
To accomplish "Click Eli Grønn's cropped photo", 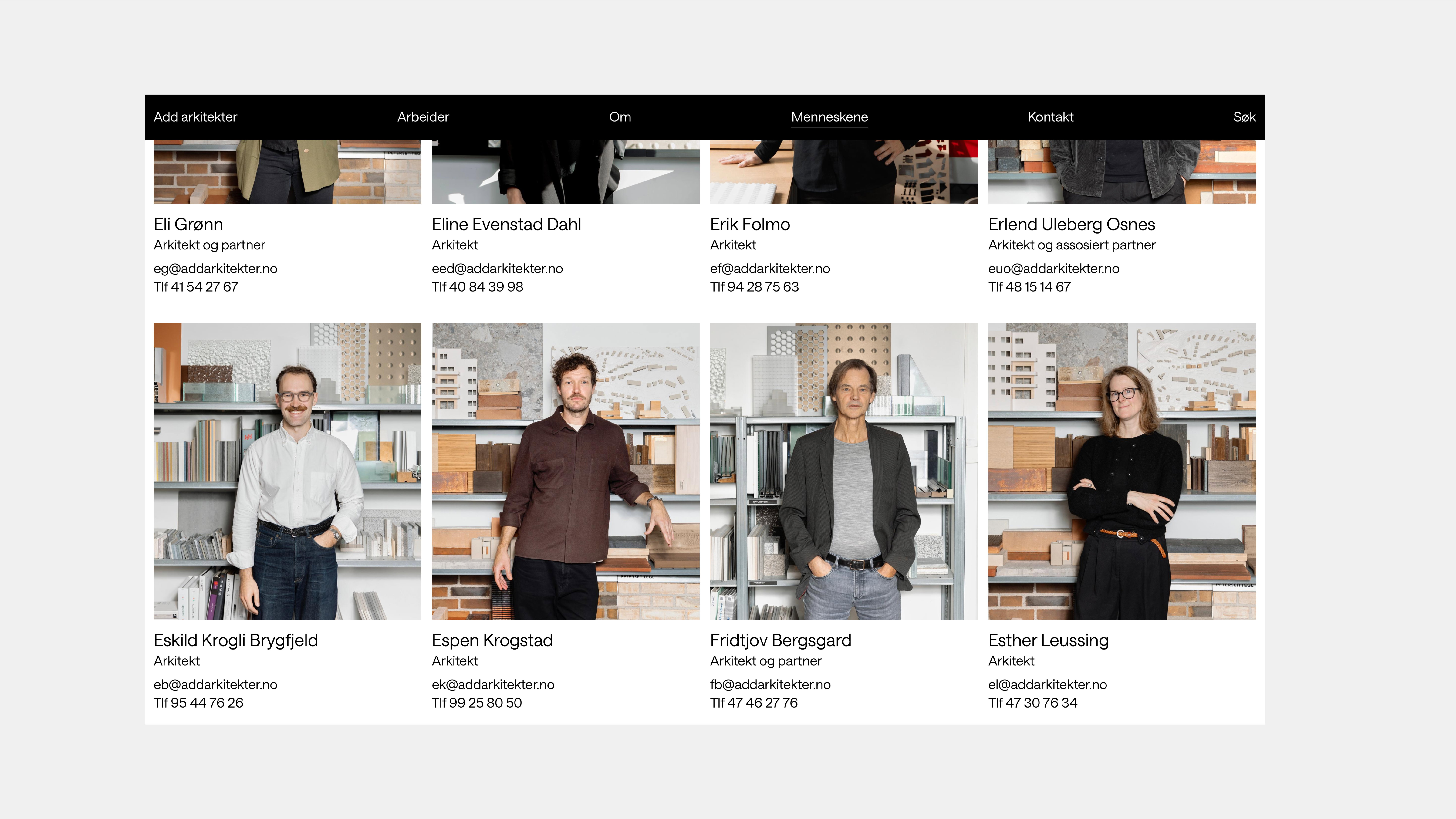I will coord(287,172).
